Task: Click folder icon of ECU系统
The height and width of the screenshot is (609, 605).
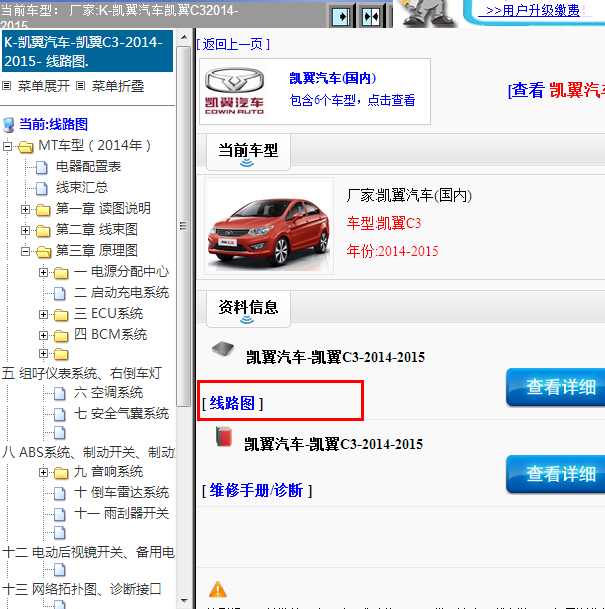Action: [61, 315]
